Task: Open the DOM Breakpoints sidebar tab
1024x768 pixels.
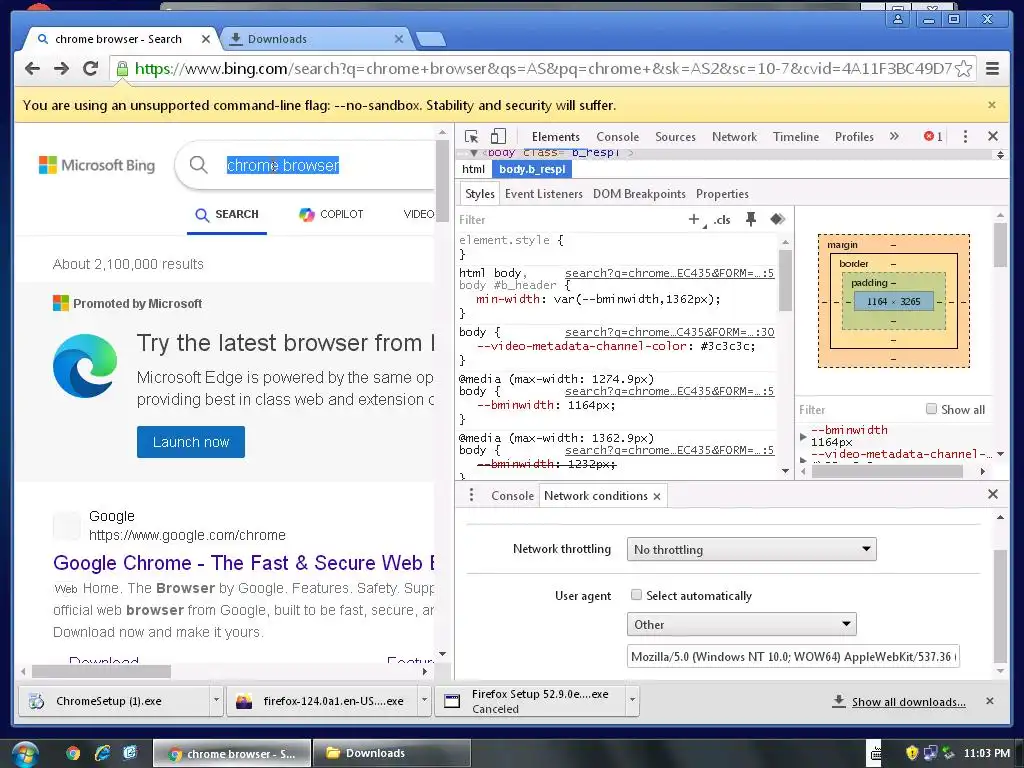Action: (639, 194)
